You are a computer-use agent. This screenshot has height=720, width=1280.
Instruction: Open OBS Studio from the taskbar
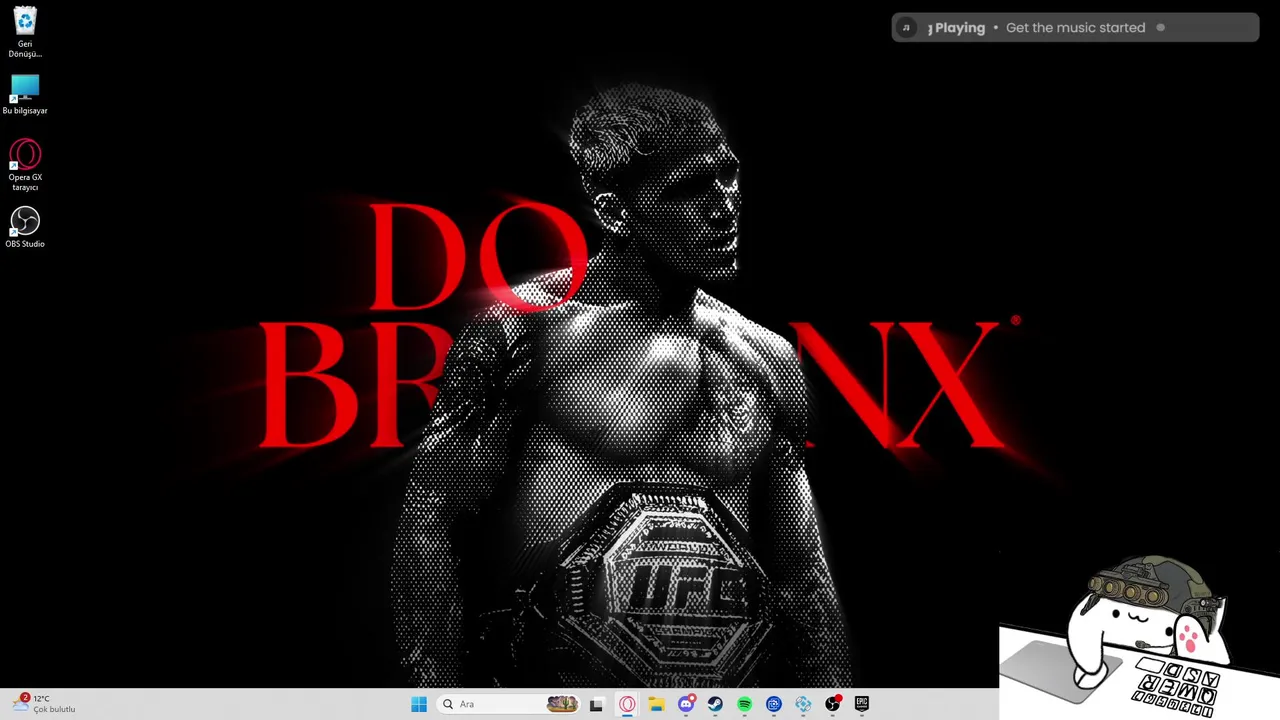coord(833,704)
